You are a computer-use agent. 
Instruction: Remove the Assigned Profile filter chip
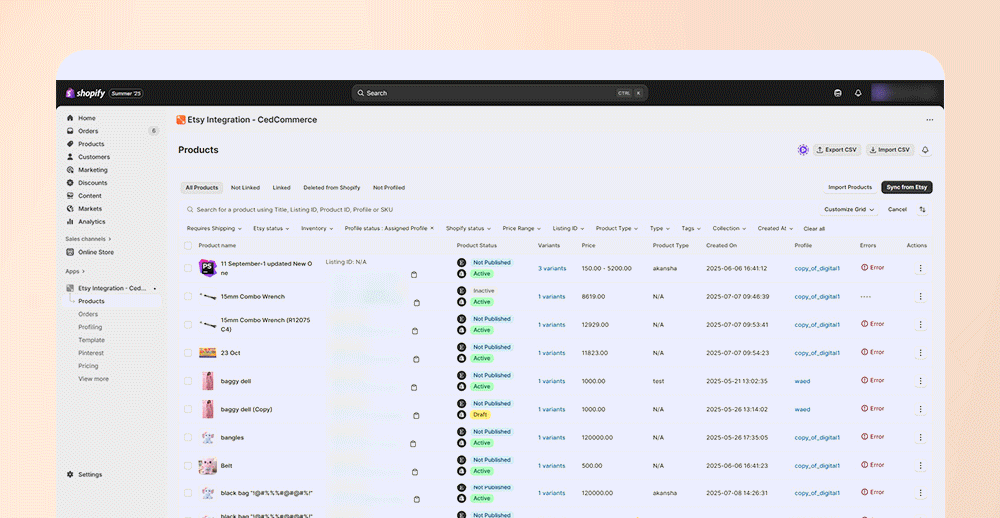[x=432, y=228]
